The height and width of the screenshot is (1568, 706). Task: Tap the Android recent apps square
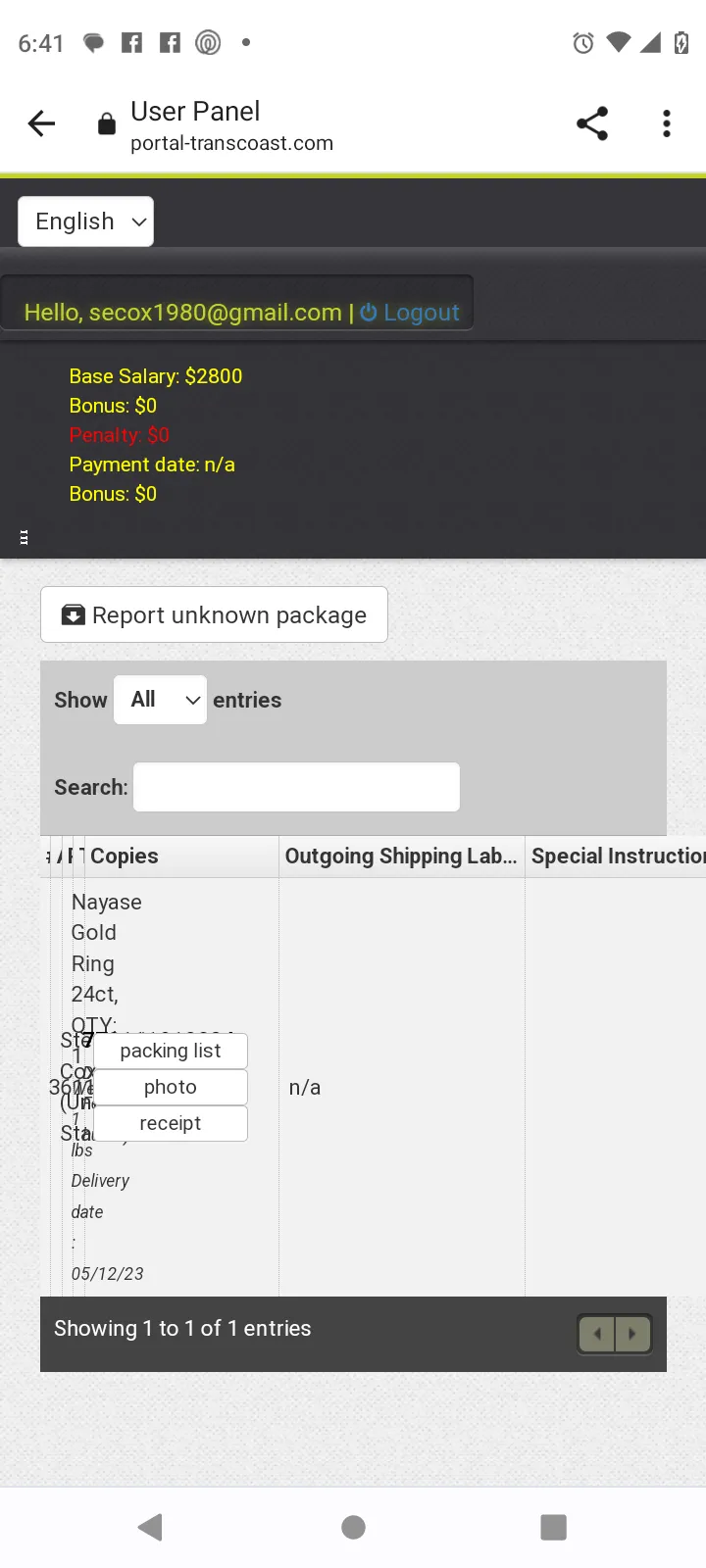(x=554, y=1527)
